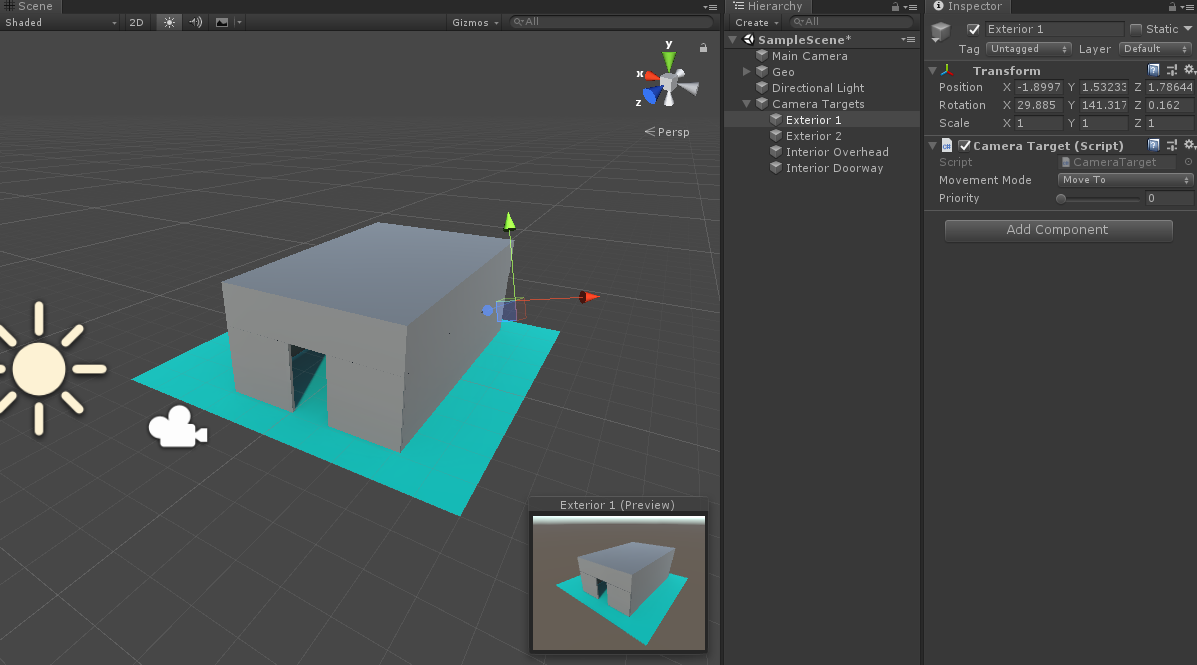Screen dimensions: 1197x665
Task: Toggle the Static checkbox
Action: pos(1136,29)
